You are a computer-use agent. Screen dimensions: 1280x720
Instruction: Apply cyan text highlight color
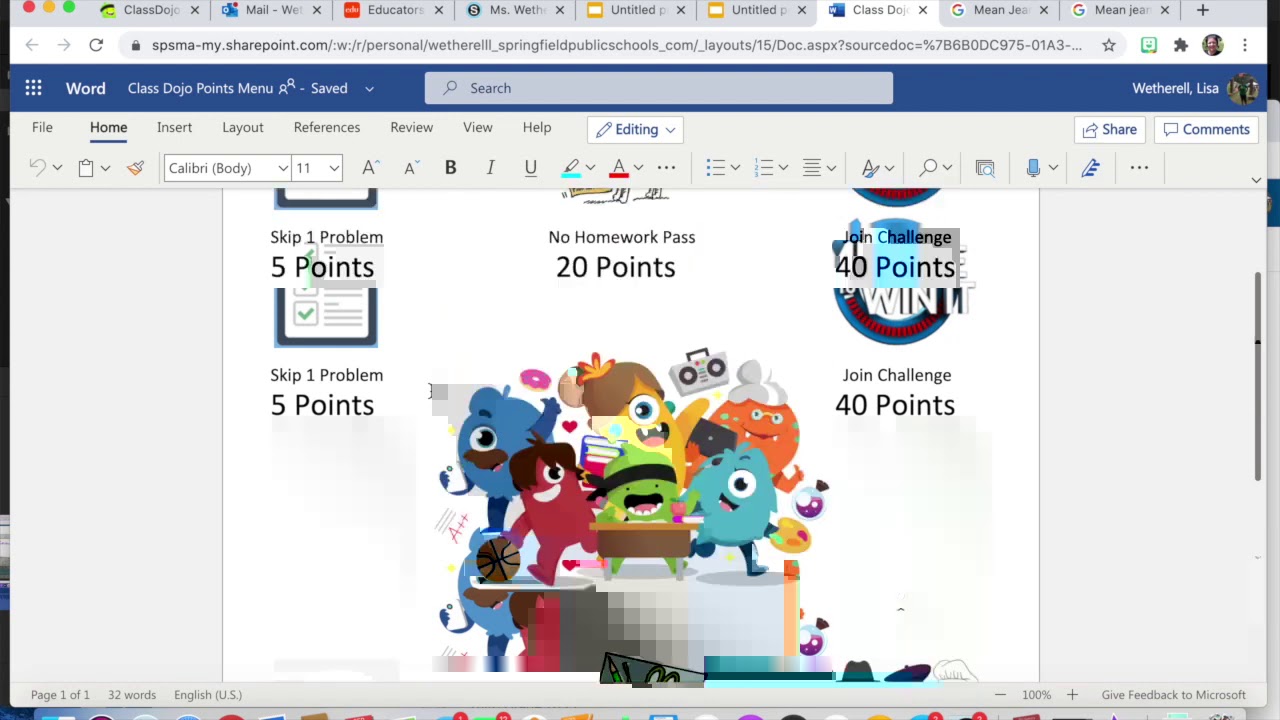(571, 168)
